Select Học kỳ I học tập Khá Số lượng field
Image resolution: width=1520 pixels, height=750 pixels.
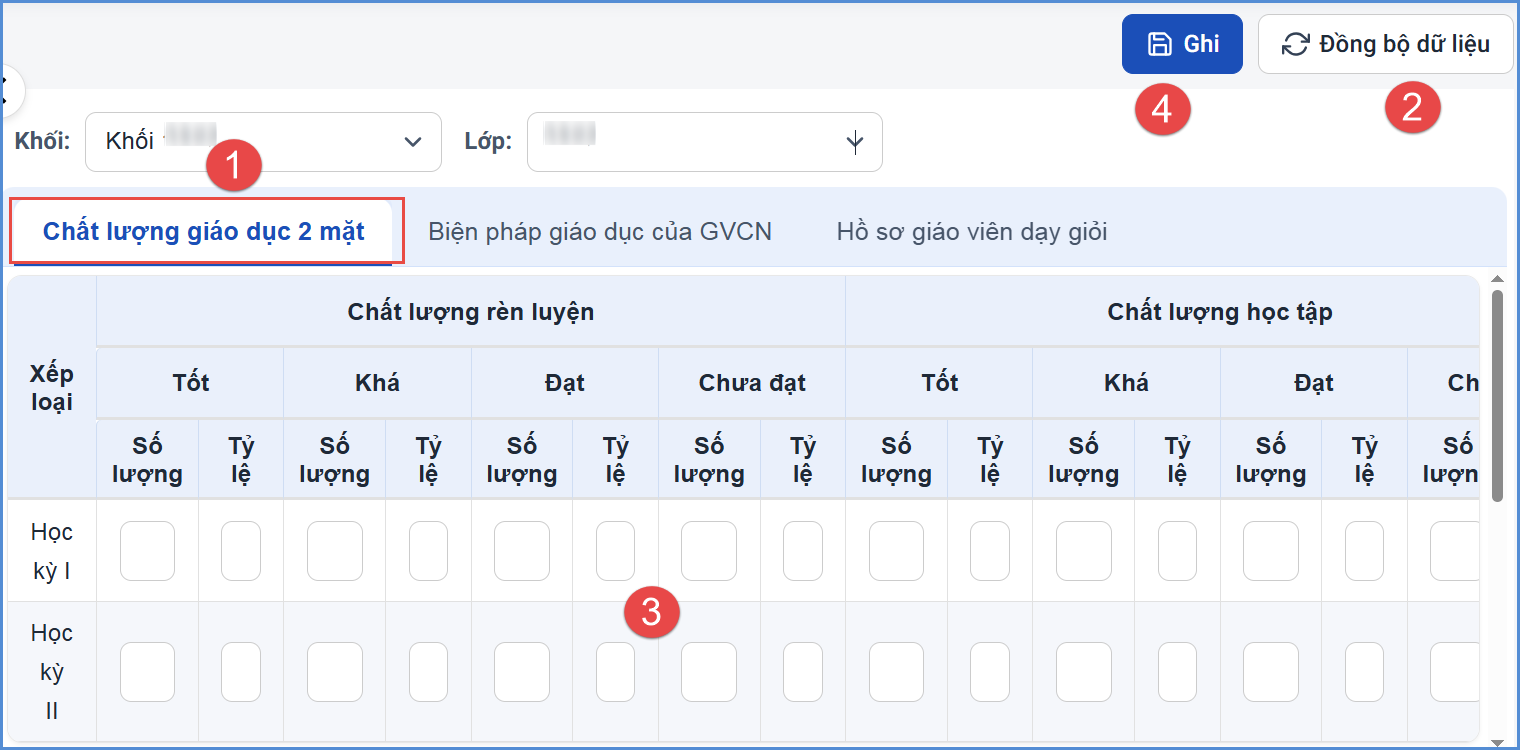click(1084, 551)
